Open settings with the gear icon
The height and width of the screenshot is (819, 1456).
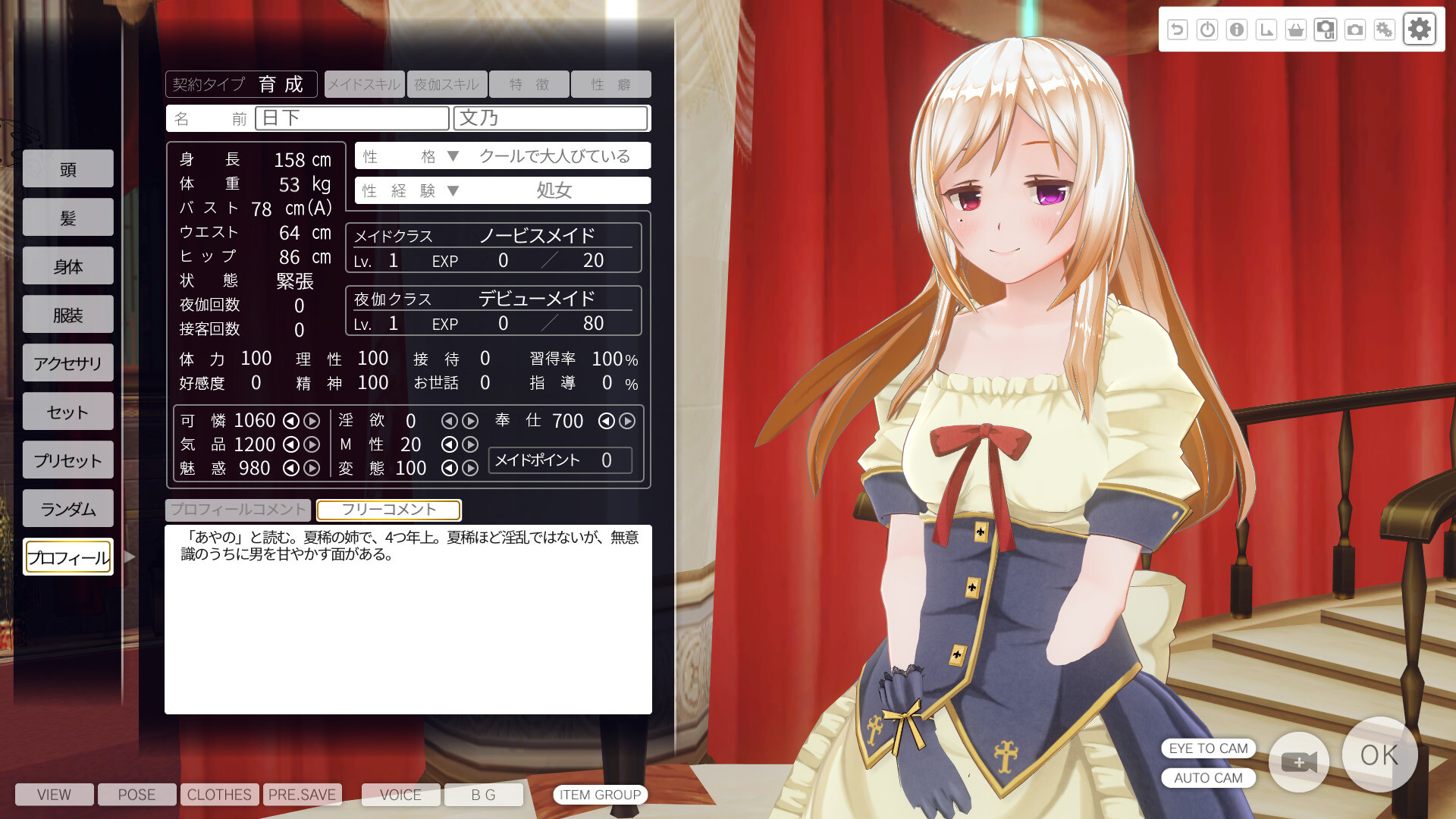tap(1419, 30)
